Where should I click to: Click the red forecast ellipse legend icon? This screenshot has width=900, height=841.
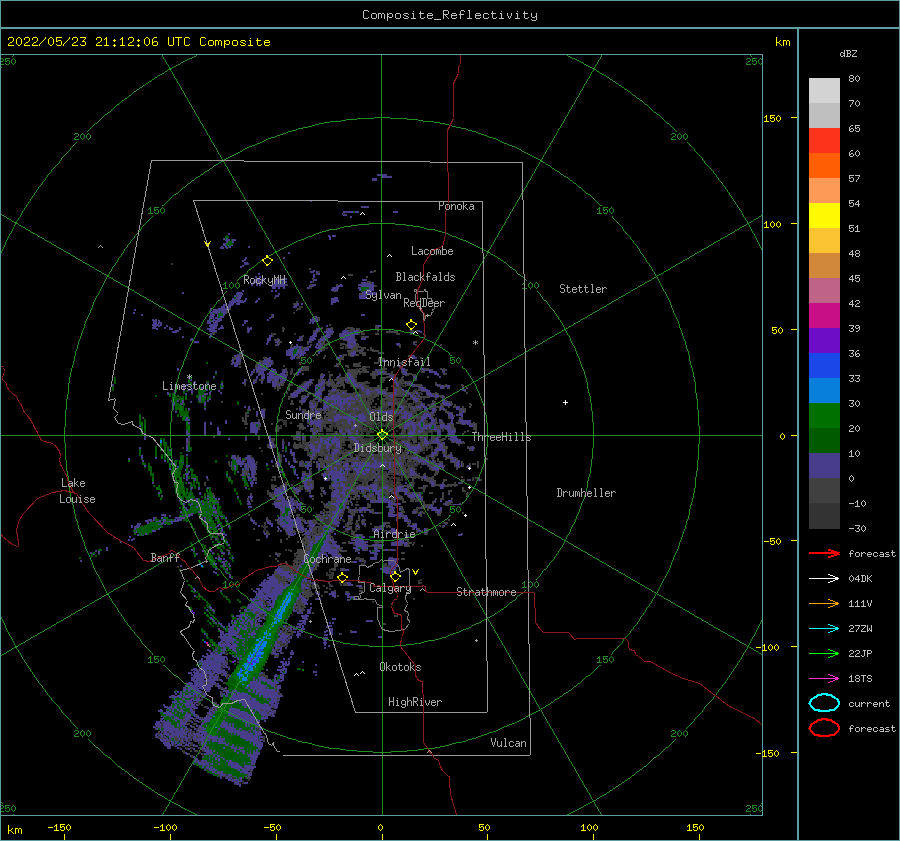click(824, 728)
